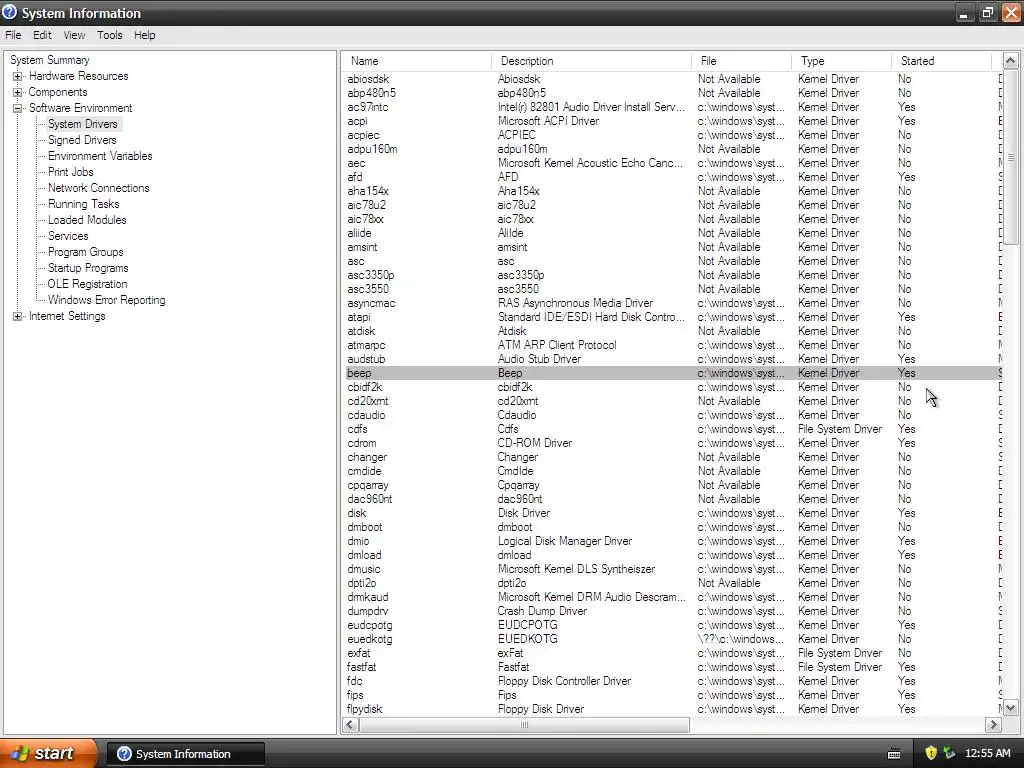
Task: Select Services tree item
Action: (x=68, y=236)
